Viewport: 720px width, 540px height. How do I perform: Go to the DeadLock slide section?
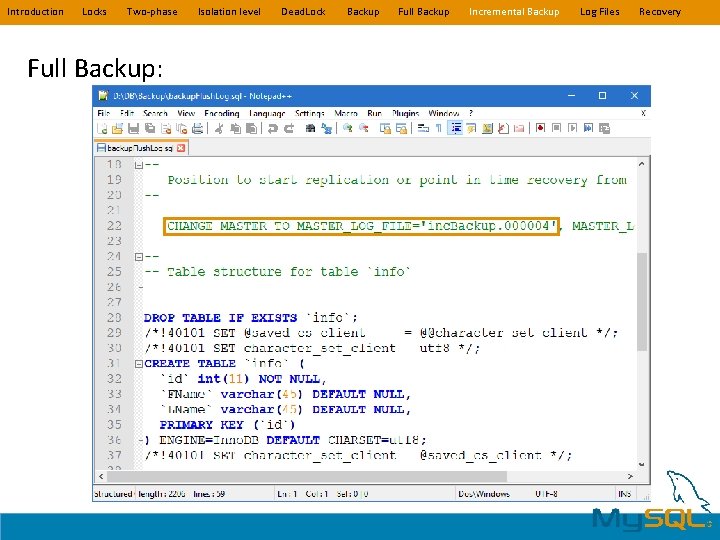pyautogui.click(x=303, y=11)
